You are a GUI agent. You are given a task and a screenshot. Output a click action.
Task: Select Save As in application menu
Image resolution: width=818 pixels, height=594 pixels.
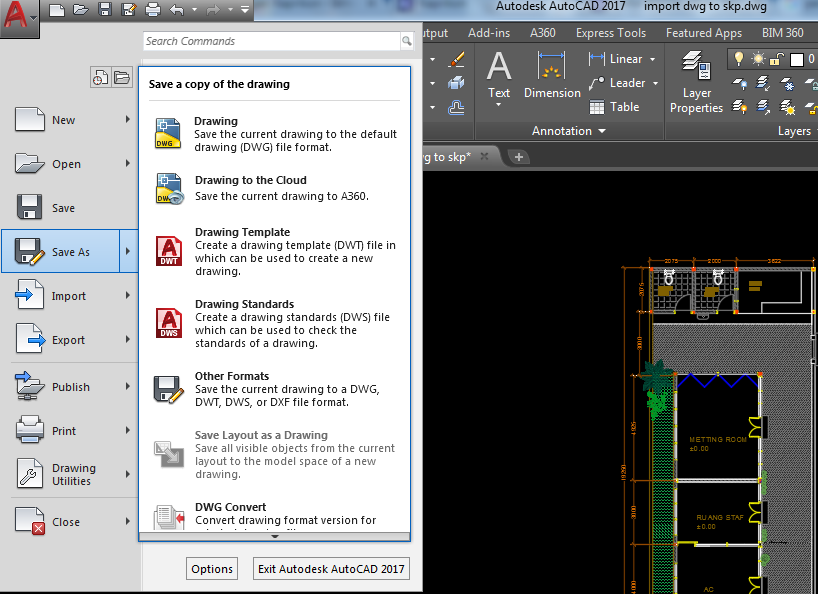pos(60,251)
